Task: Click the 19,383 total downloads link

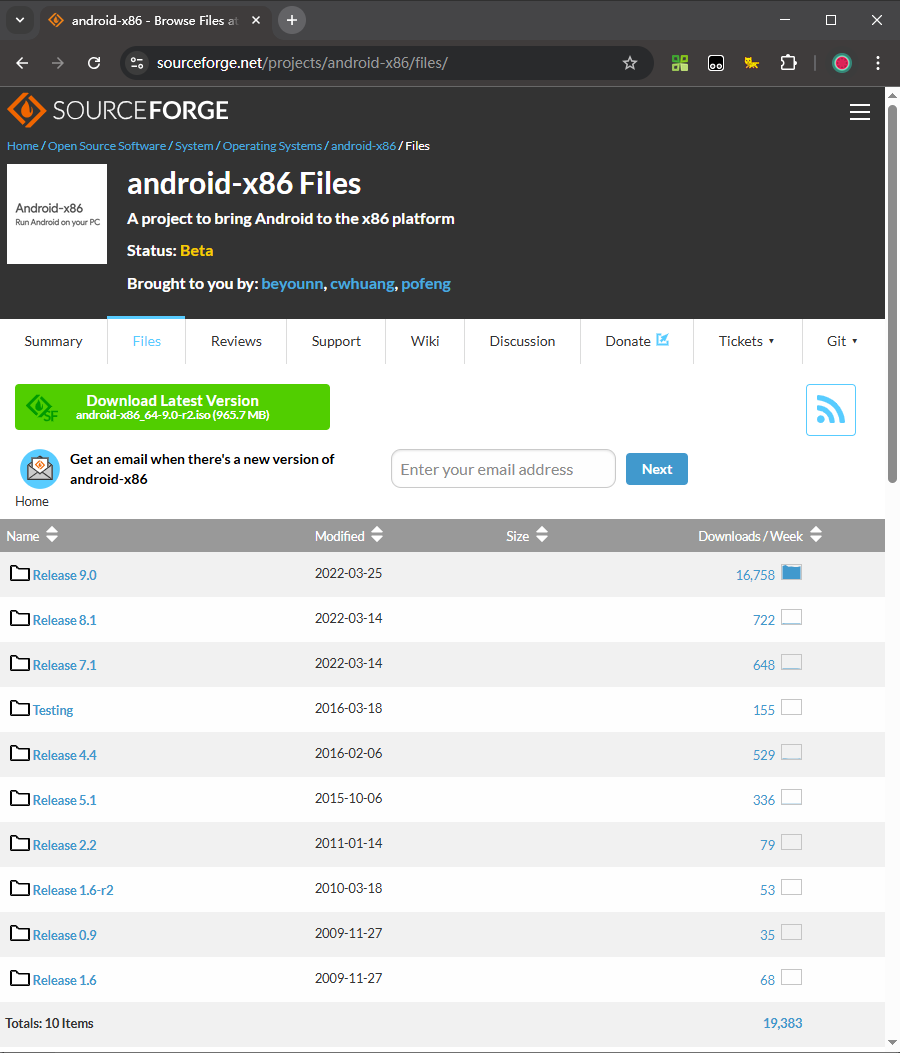Action: (782, 1023)
